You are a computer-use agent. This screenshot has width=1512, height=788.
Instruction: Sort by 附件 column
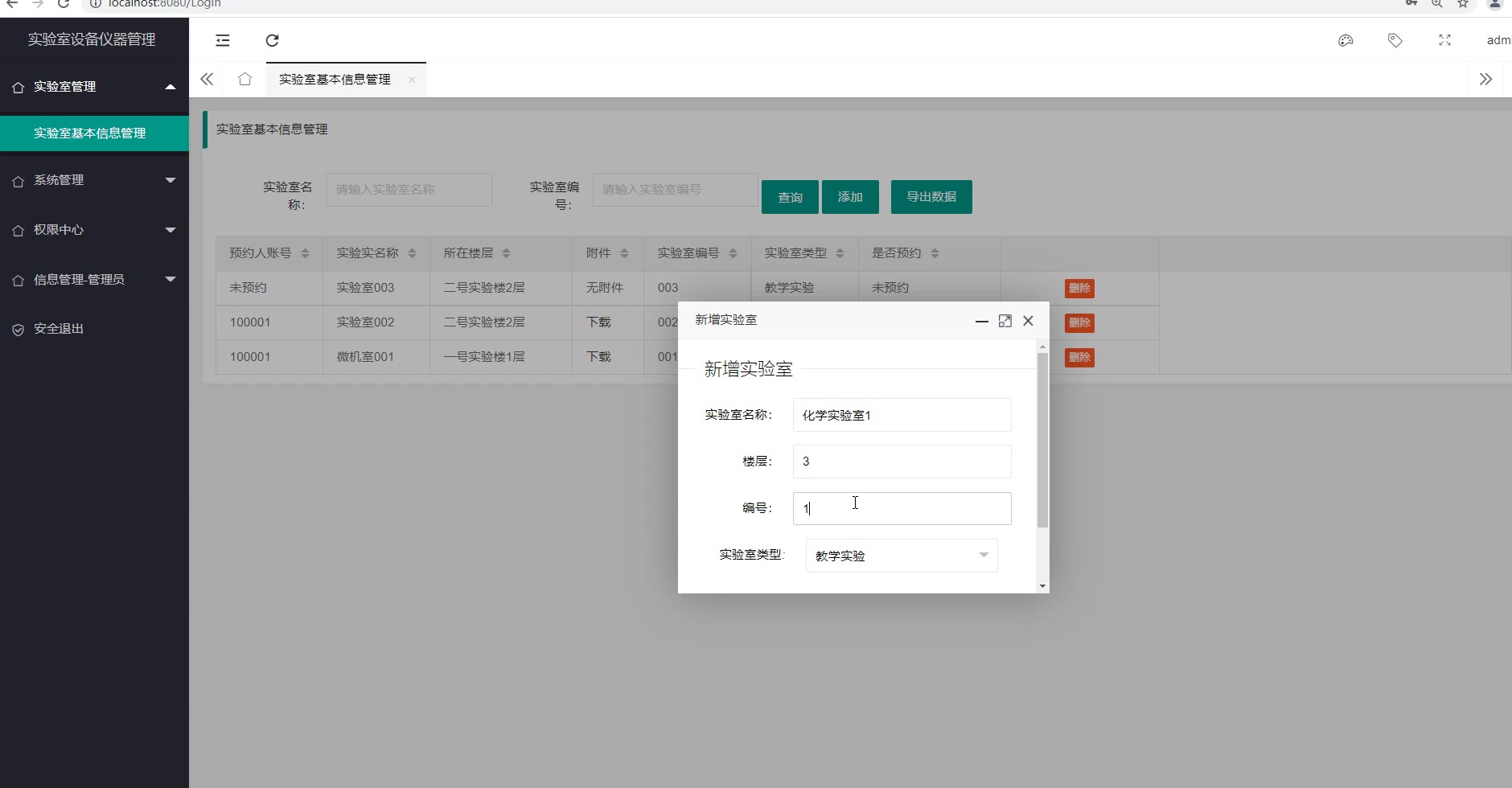624,253
